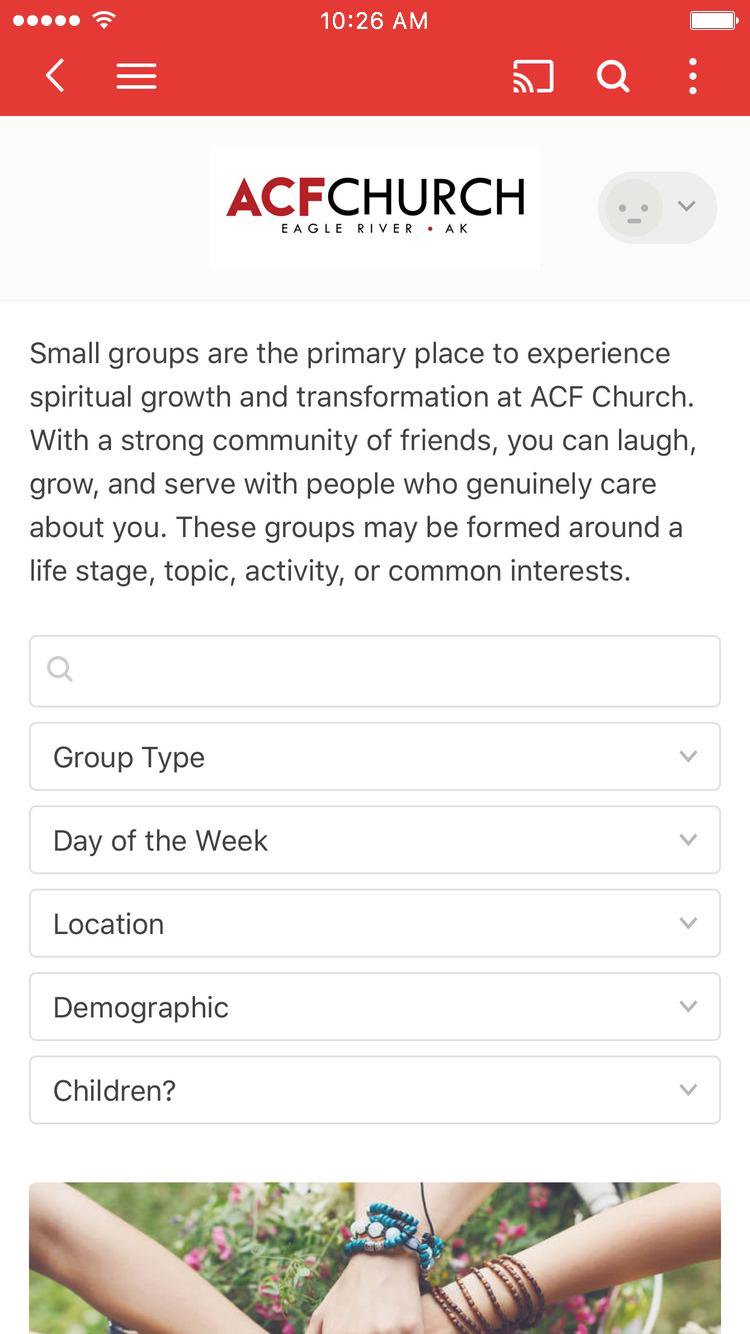Tap the Wi-Fi status indicator
Viewport: 750px width, 1334px height.
tap(103, 21)
